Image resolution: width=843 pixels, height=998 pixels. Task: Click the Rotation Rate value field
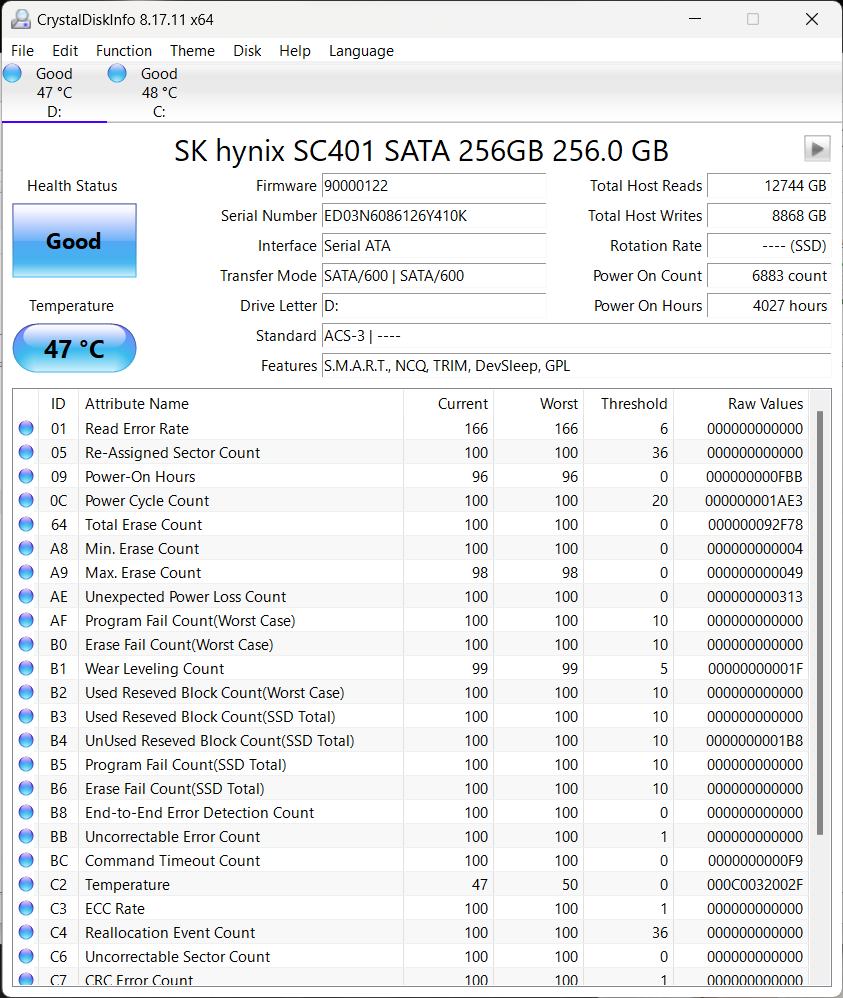click(769, 246)
